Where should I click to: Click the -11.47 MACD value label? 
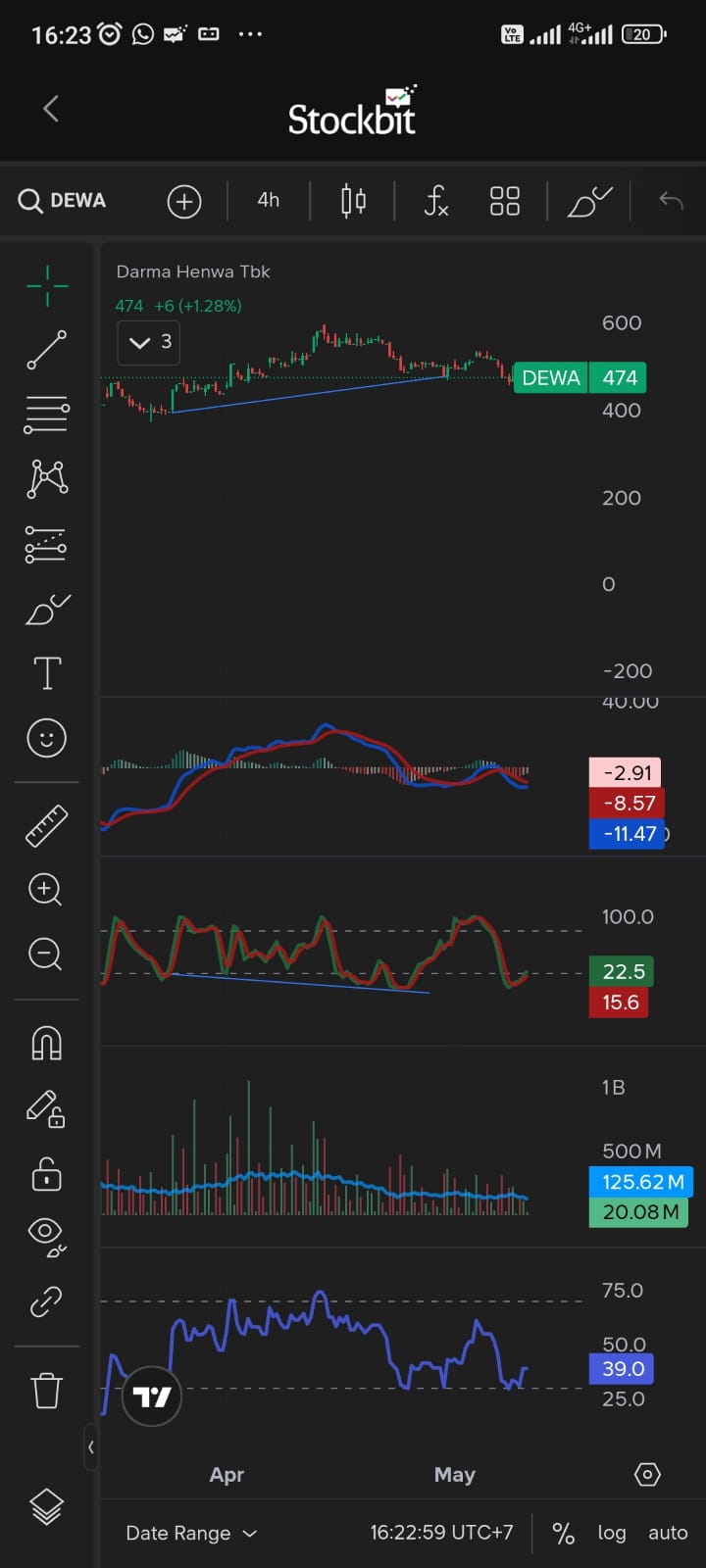coord(627,834)
